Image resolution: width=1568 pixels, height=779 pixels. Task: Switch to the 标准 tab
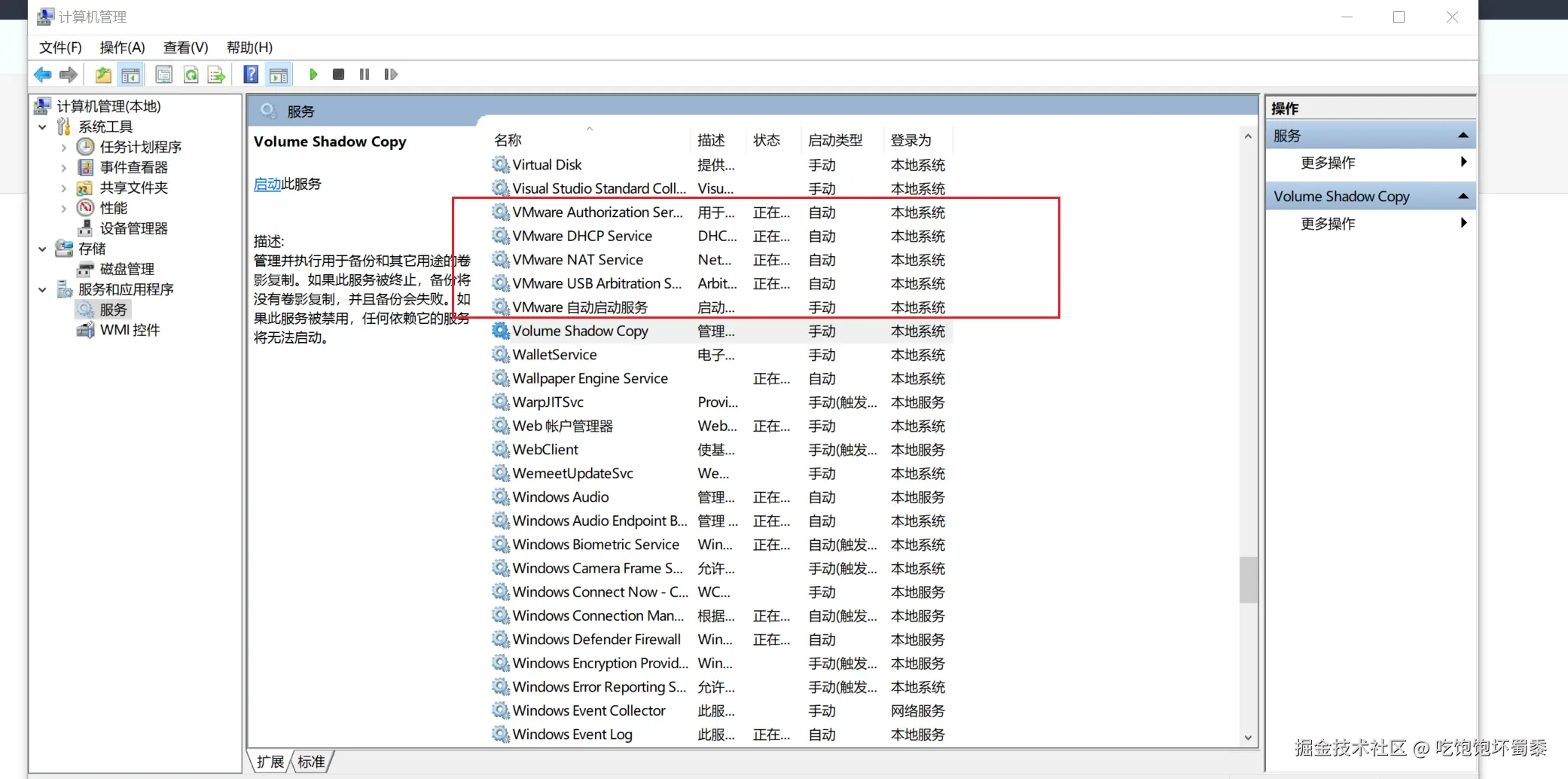point(311,761)
